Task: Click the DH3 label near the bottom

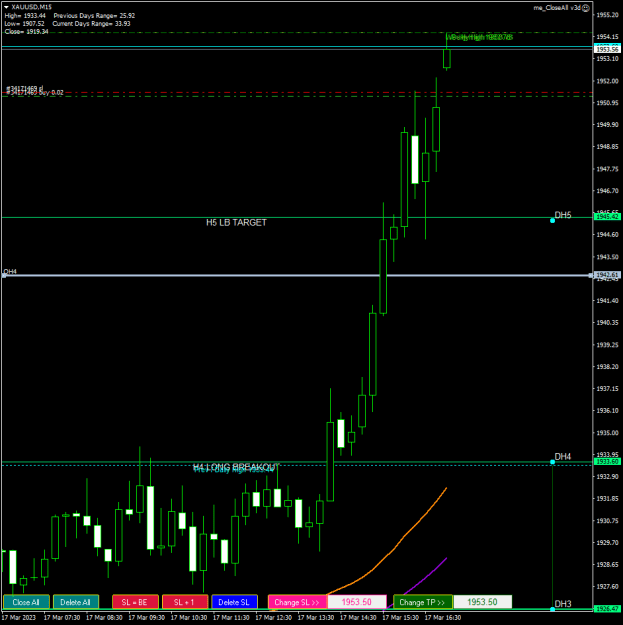Action: [x=563, y=604]
